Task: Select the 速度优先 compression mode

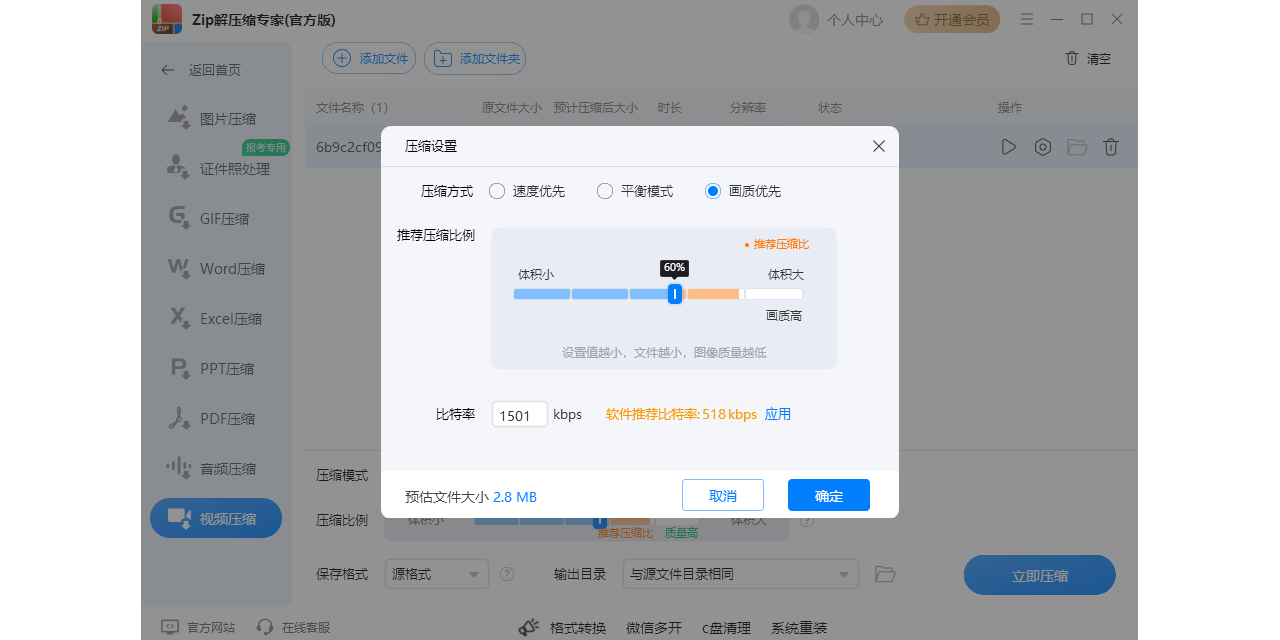Action: (497, 190)
